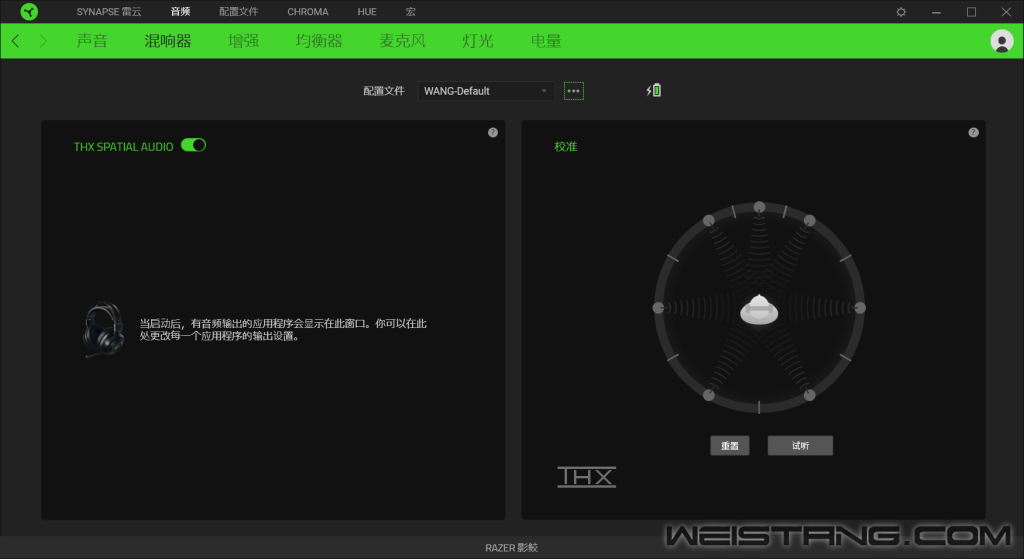
Task: Open the 增强 subtab
Action: pos(244,40)
